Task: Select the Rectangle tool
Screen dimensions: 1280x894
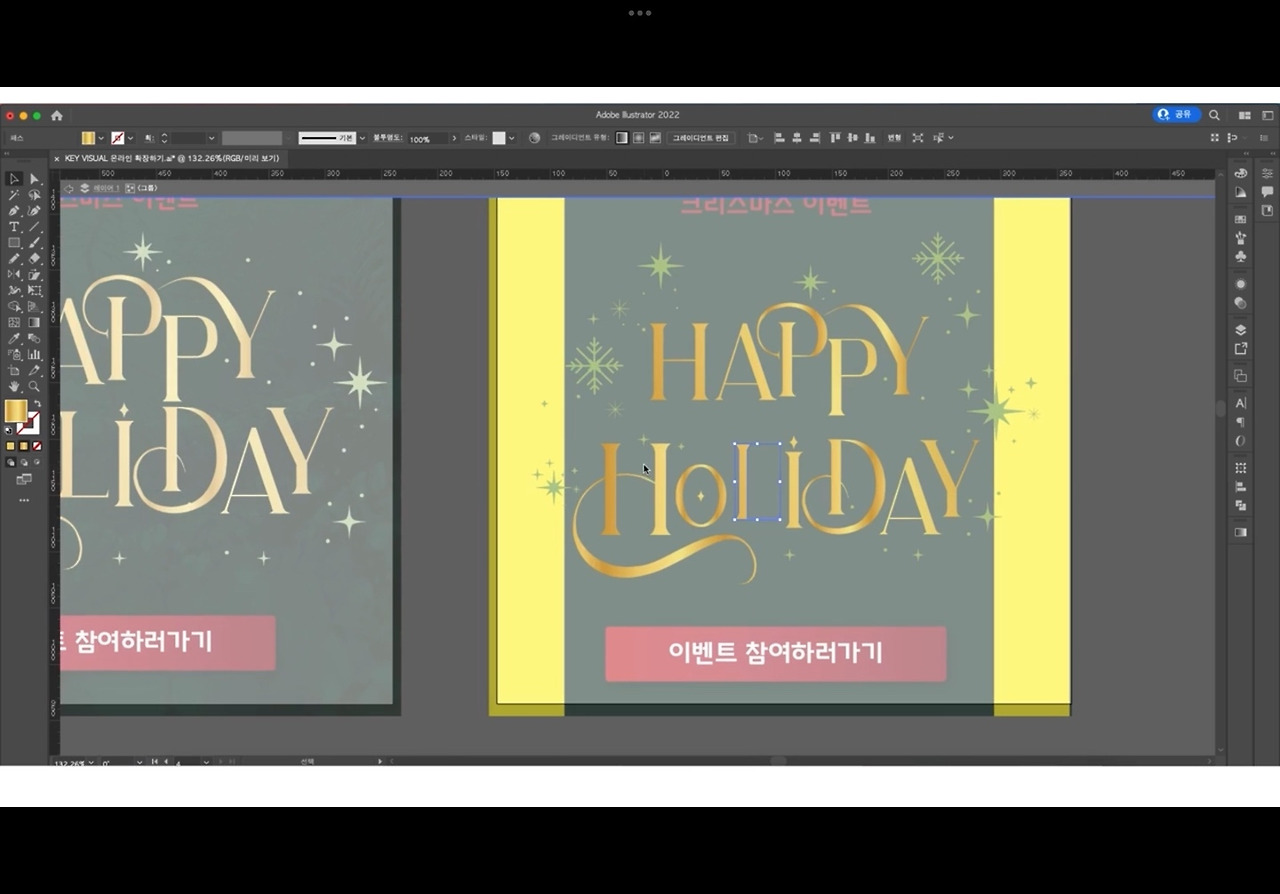Action: pos(14,243)
